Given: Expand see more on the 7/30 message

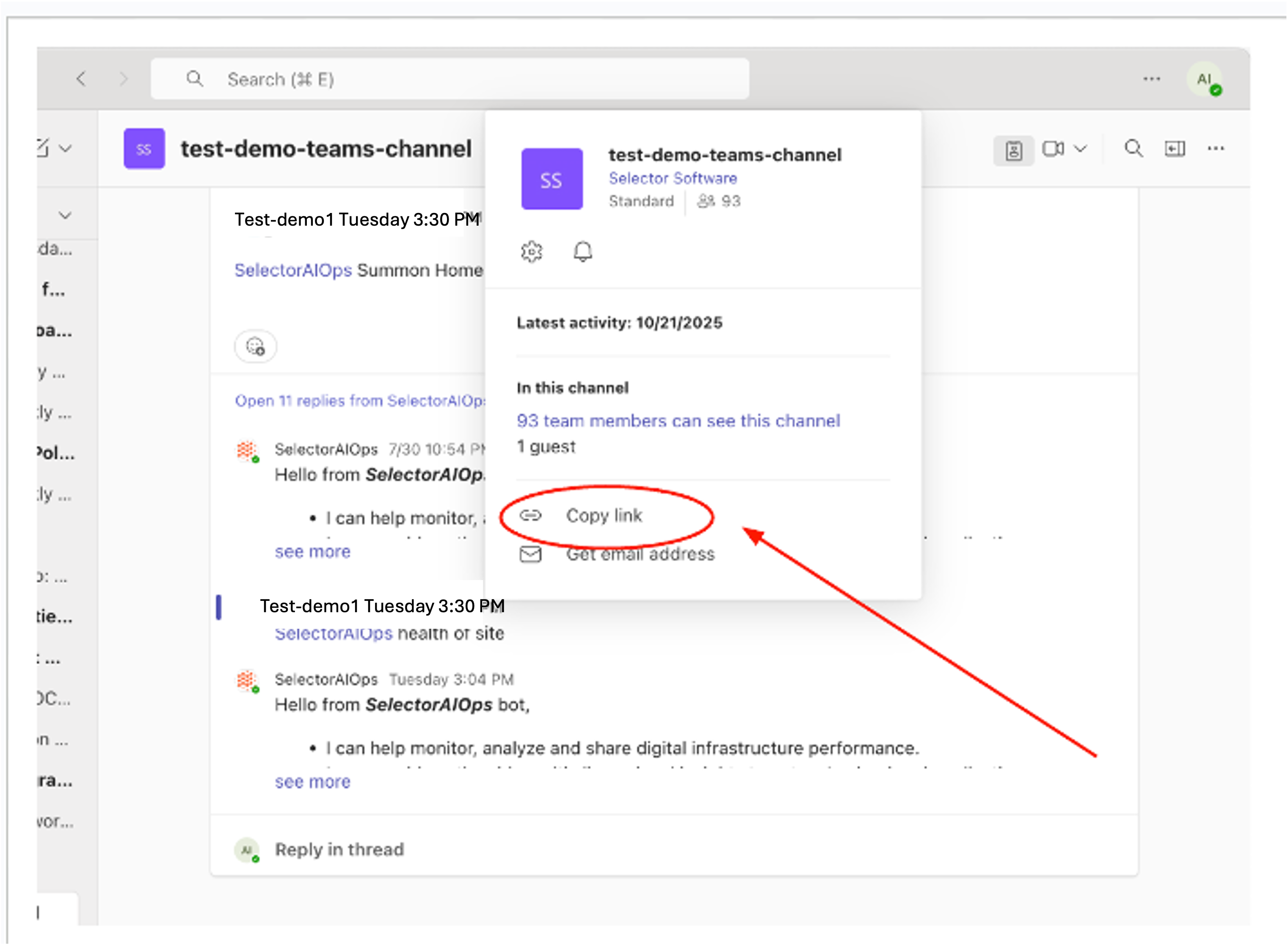Looking at the screenshot, I should click(313, 551).
